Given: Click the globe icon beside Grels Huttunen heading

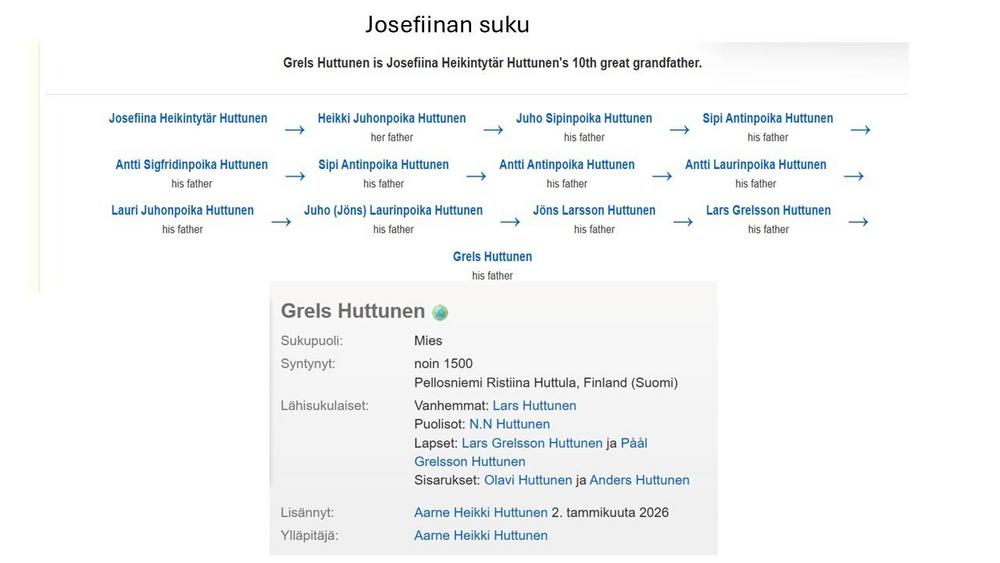Looking at the screenshot, I should point(440,313).
